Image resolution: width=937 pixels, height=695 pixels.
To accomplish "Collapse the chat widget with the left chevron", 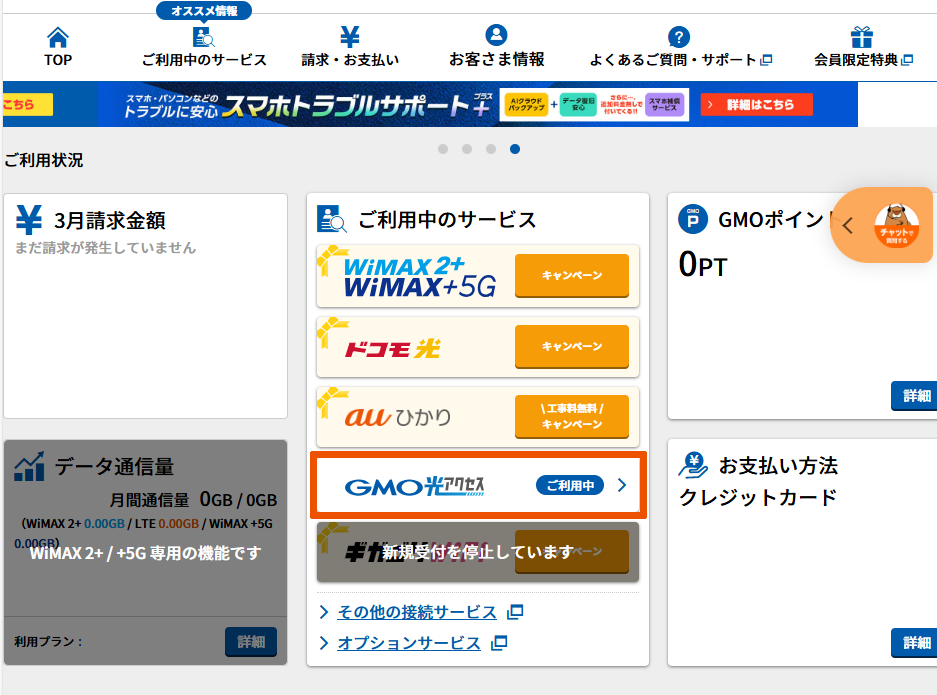I will coord(848,226).
